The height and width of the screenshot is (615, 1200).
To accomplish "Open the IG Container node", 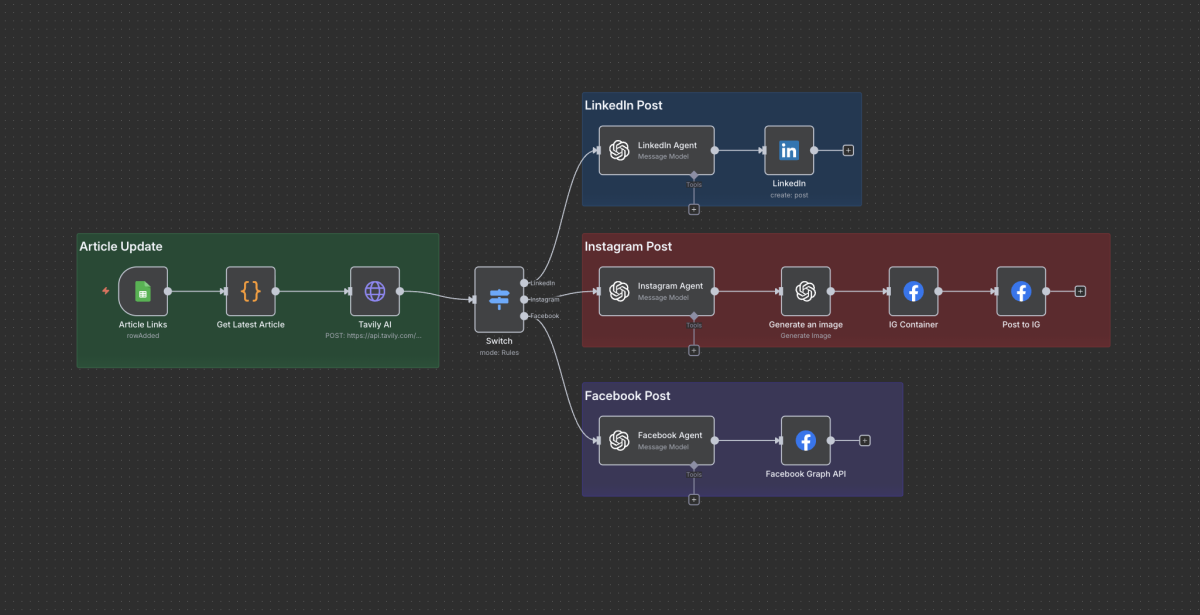I will 913,291.
